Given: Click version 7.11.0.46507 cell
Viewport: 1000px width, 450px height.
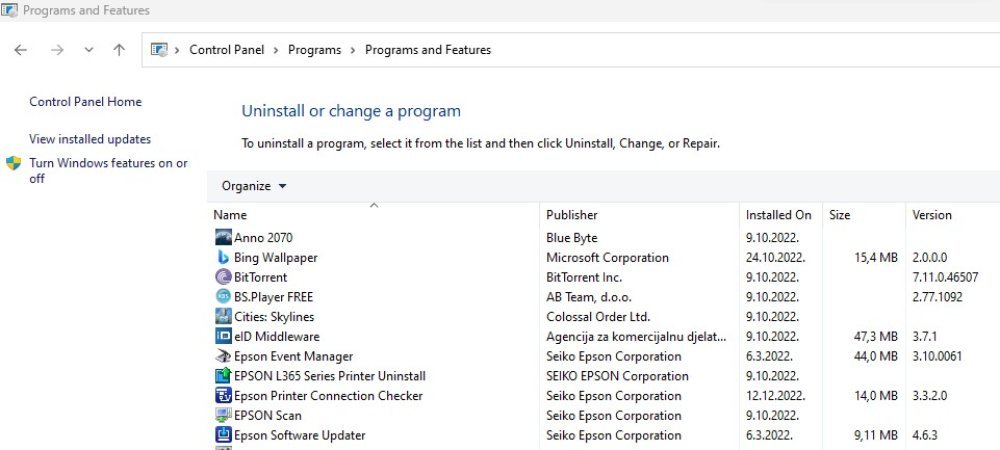Looking at the screenshot, I should [945, 277].
